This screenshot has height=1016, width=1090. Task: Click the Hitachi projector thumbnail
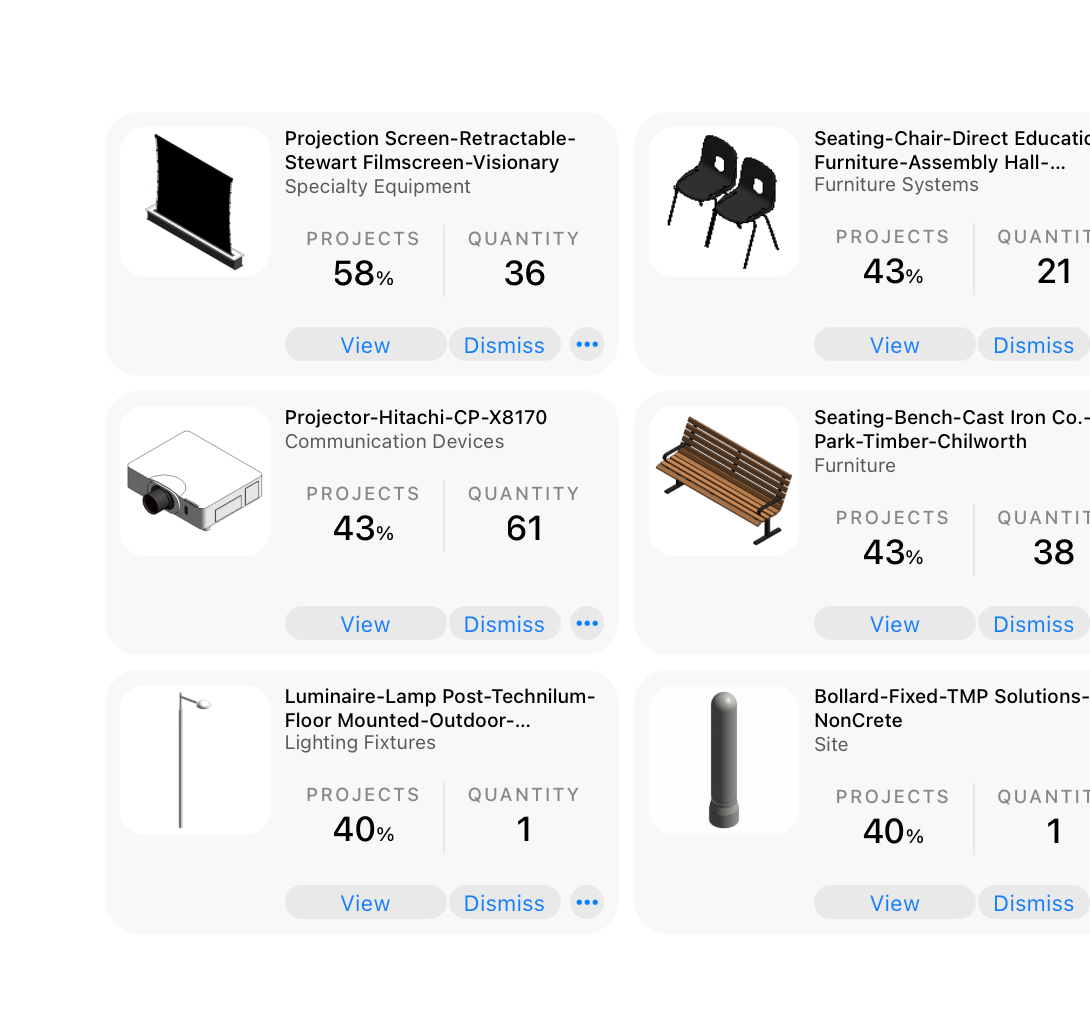[195, 481]
